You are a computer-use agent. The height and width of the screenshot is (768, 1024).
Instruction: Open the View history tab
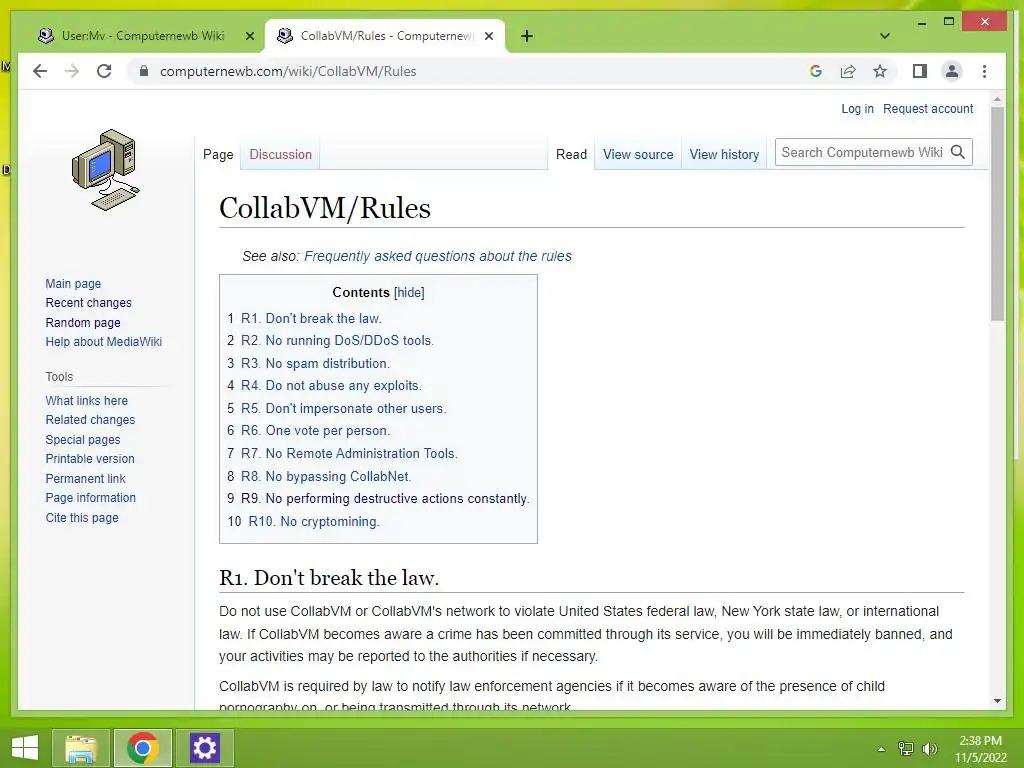pyautogui.click(x=724, y=154)
